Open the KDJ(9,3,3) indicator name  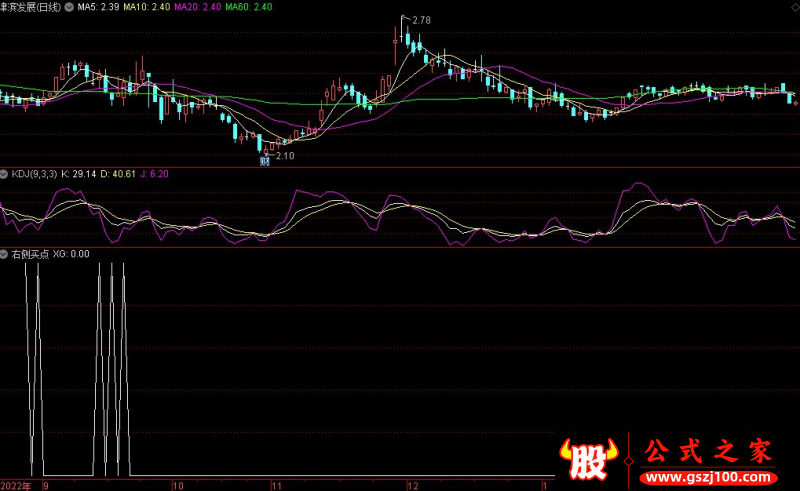tap(34, 173)
